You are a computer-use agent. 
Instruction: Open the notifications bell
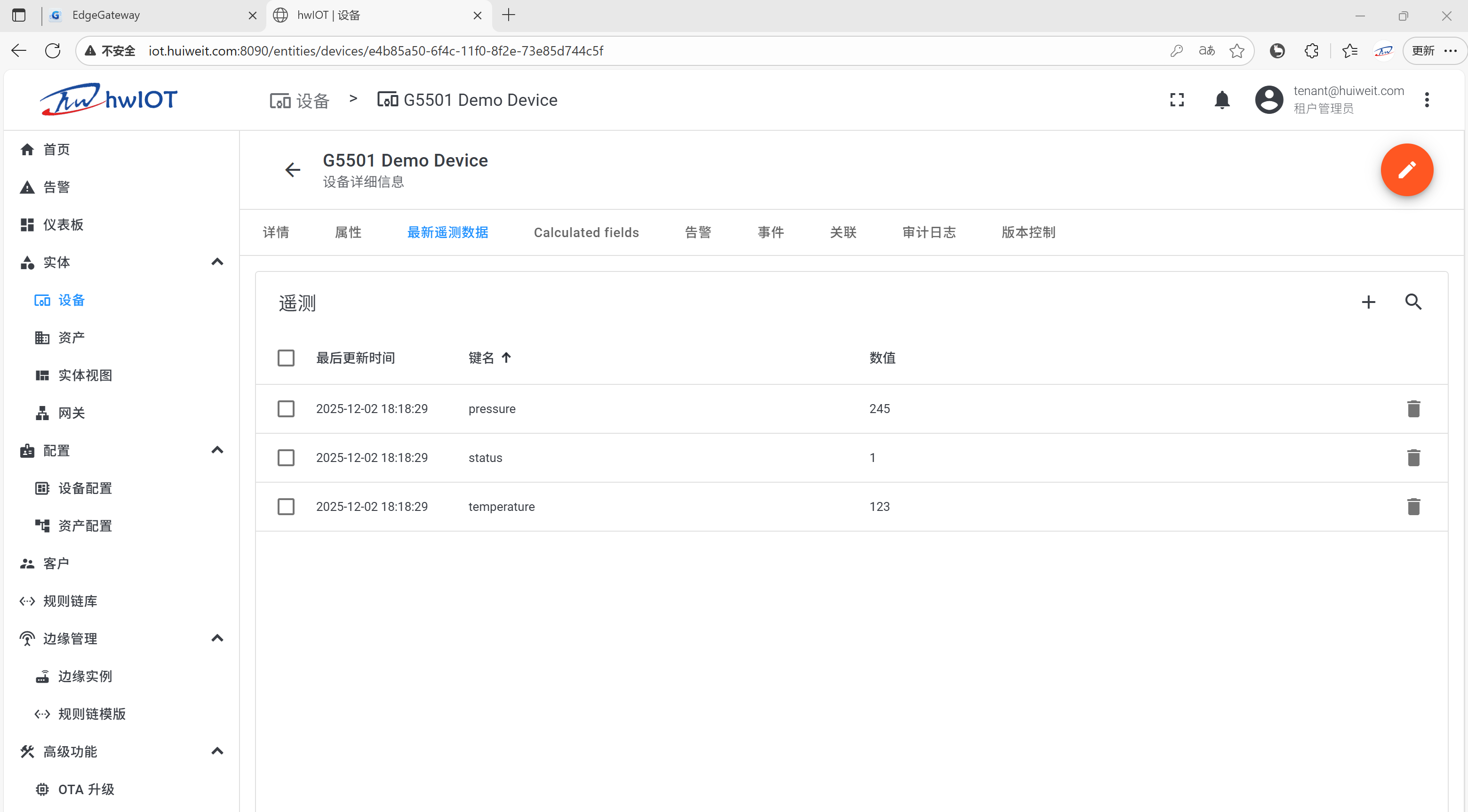(x=1221, y=100)
